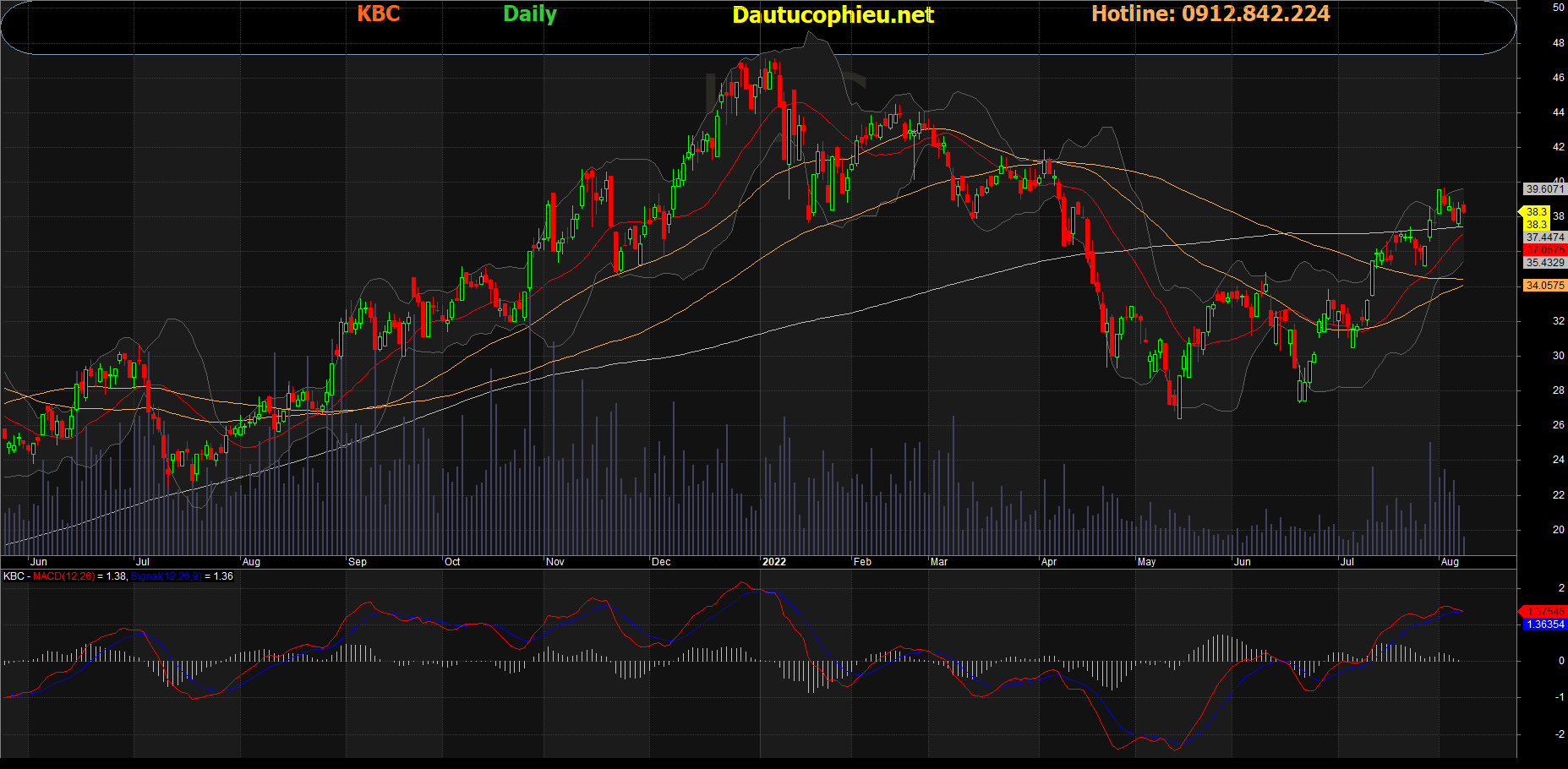Viewport: 1568px width, 769px height.
Task: Click the blue Signal(12,26,9) indicator label
Action: click(166, 576)
